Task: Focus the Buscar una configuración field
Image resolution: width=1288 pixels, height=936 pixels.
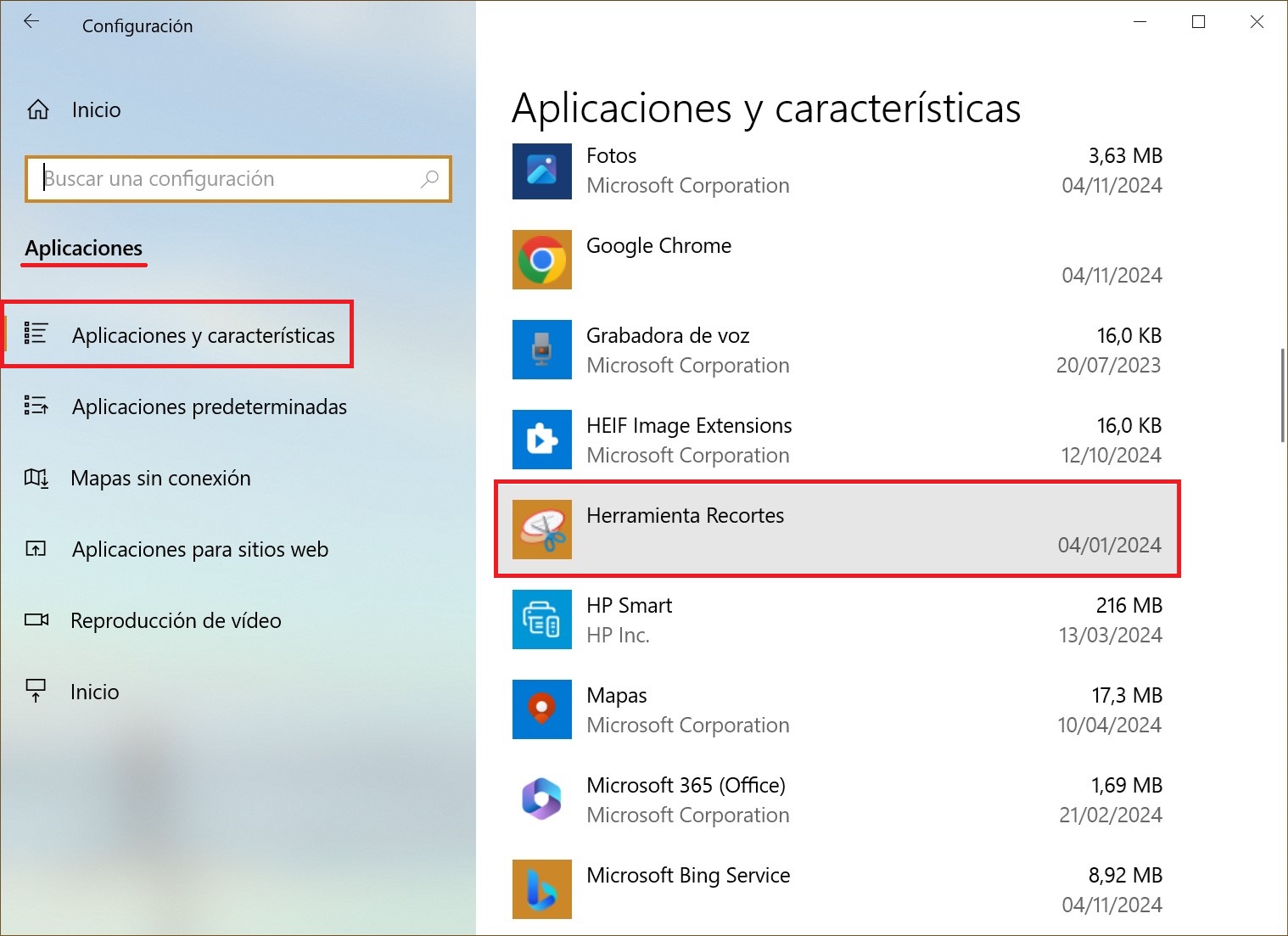Action: [x=238, y=179]
